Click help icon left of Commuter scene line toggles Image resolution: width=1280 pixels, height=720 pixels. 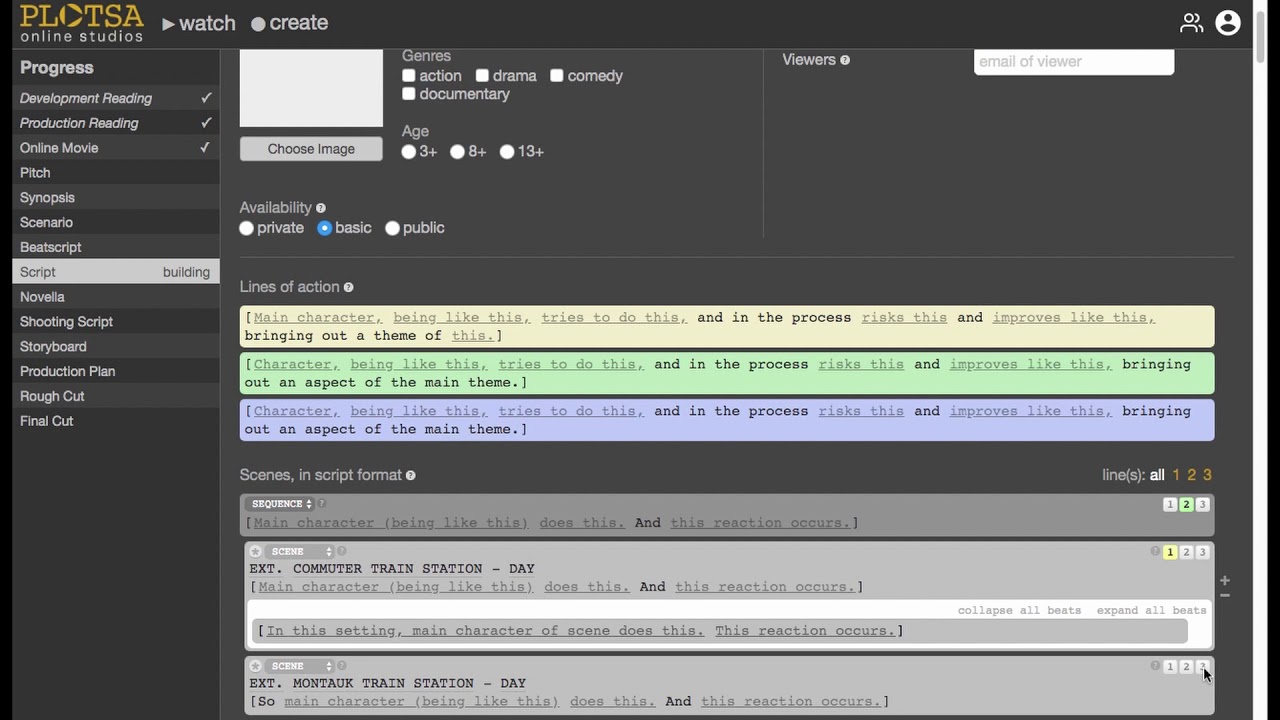[1155, 552]
